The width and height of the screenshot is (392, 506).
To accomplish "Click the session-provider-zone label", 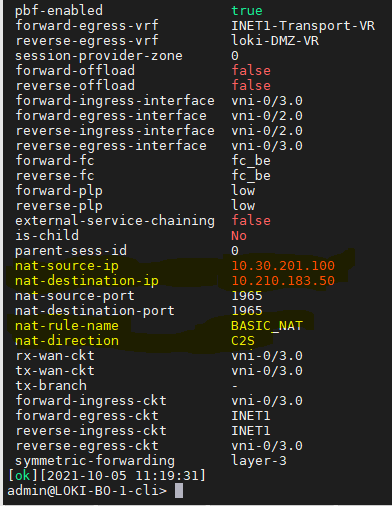I will [x=99, y=56].
